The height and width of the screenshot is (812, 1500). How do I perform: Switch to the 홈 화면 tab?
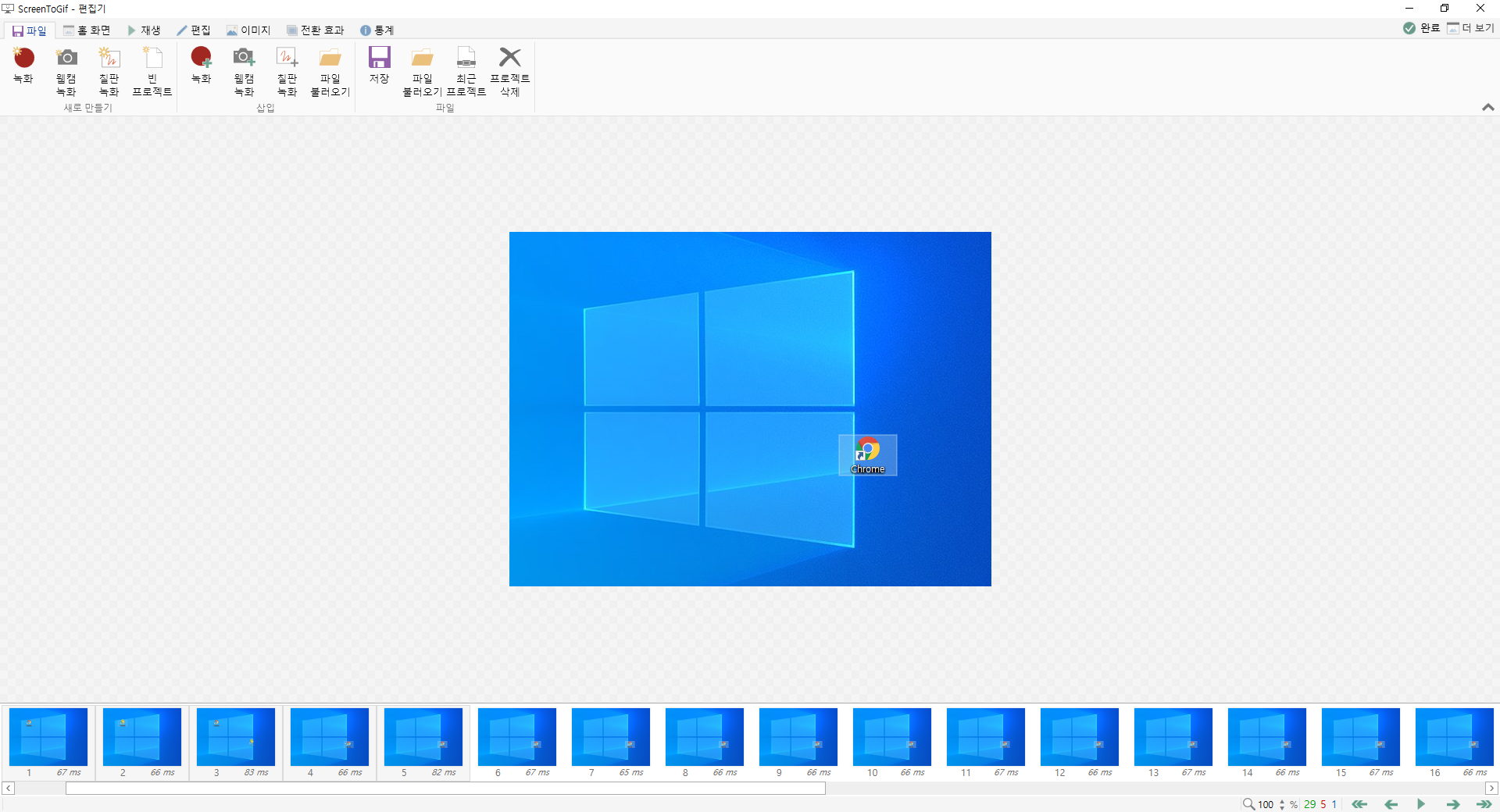tap(87, 30)
